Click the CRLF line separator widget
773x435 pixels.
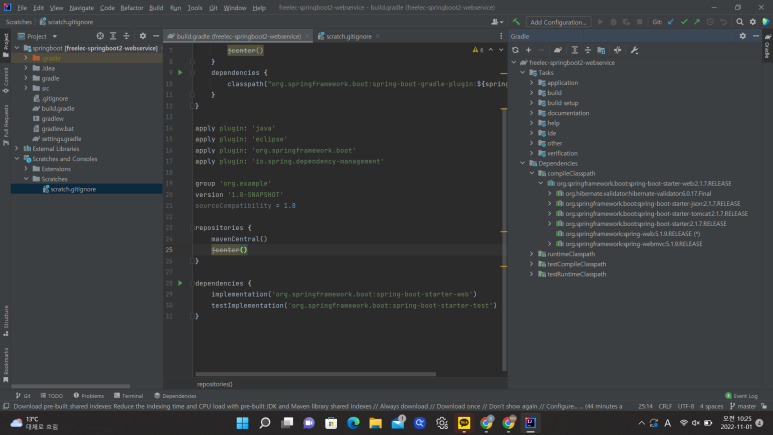pos(665,406)
